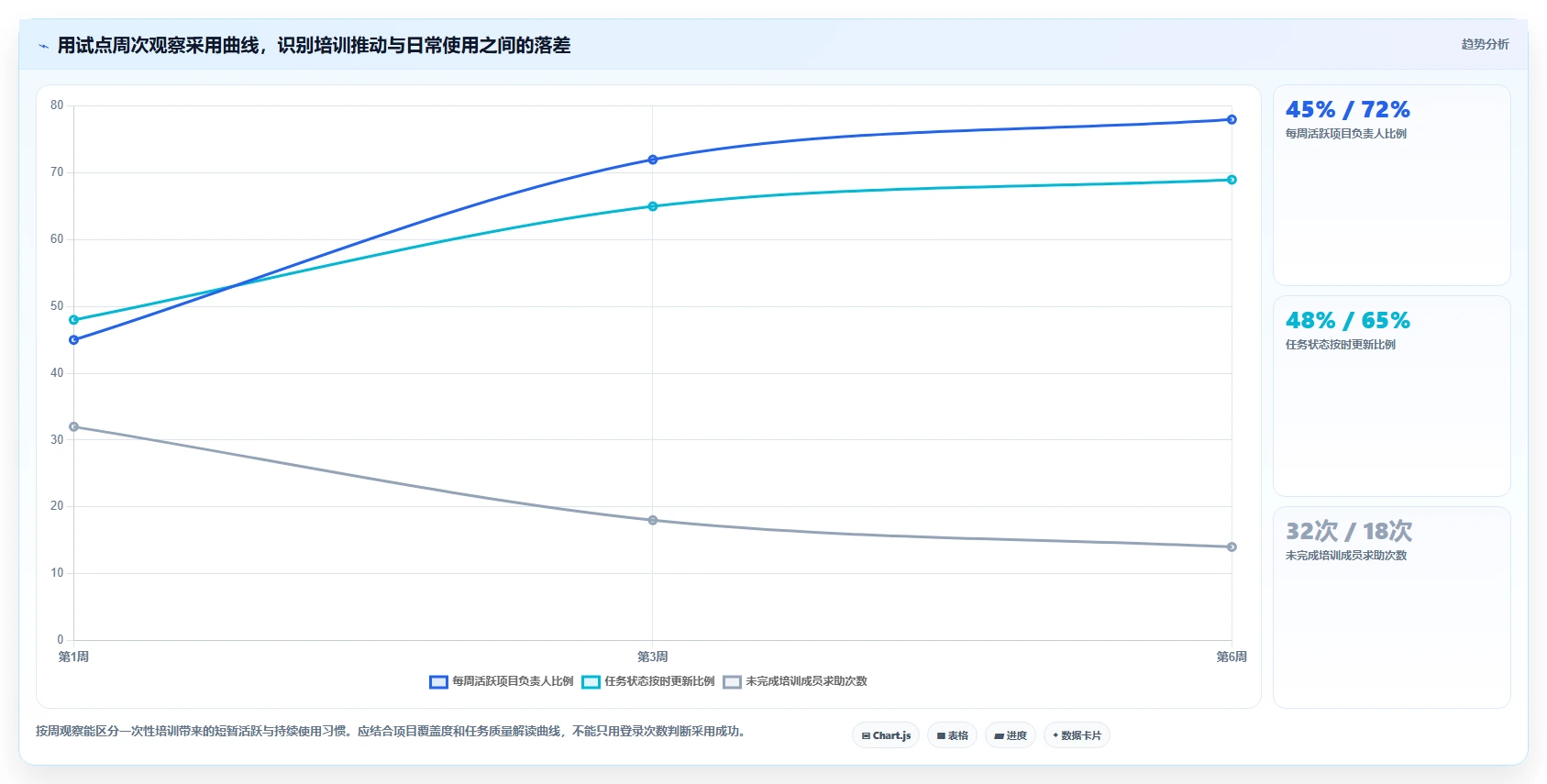Screen dimensions: 1547x784
Task: Click the 32次 / 18次 stat value
Action: point(1349,532)
